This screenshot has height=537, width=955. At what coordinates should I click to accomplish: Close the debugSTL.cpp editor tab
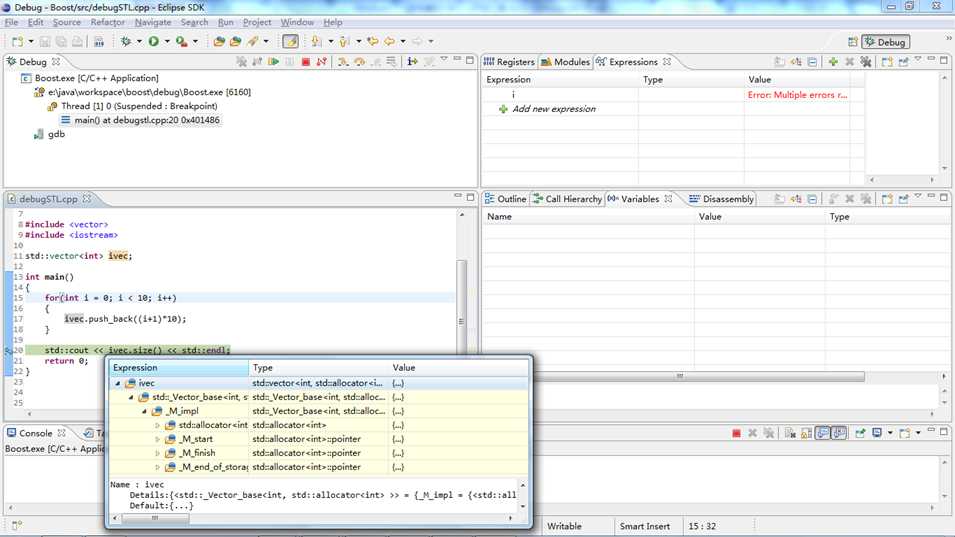click(87, 198)
